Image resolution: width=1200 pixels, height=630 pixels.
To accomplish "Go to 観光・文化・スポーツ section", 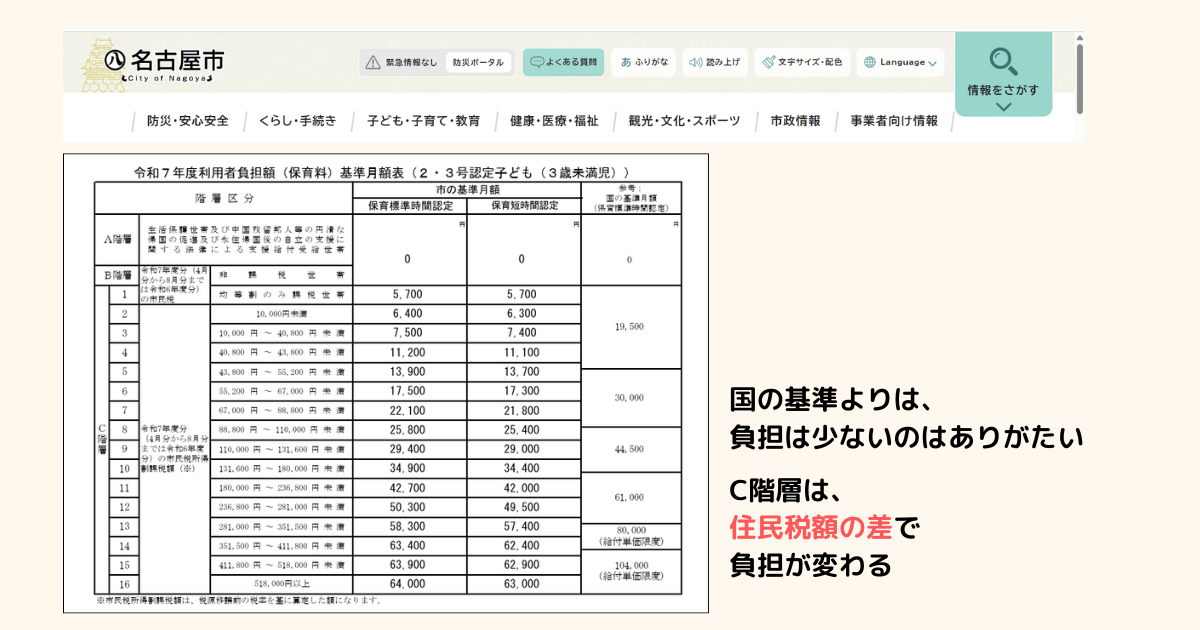I will (x=684, y=121).
